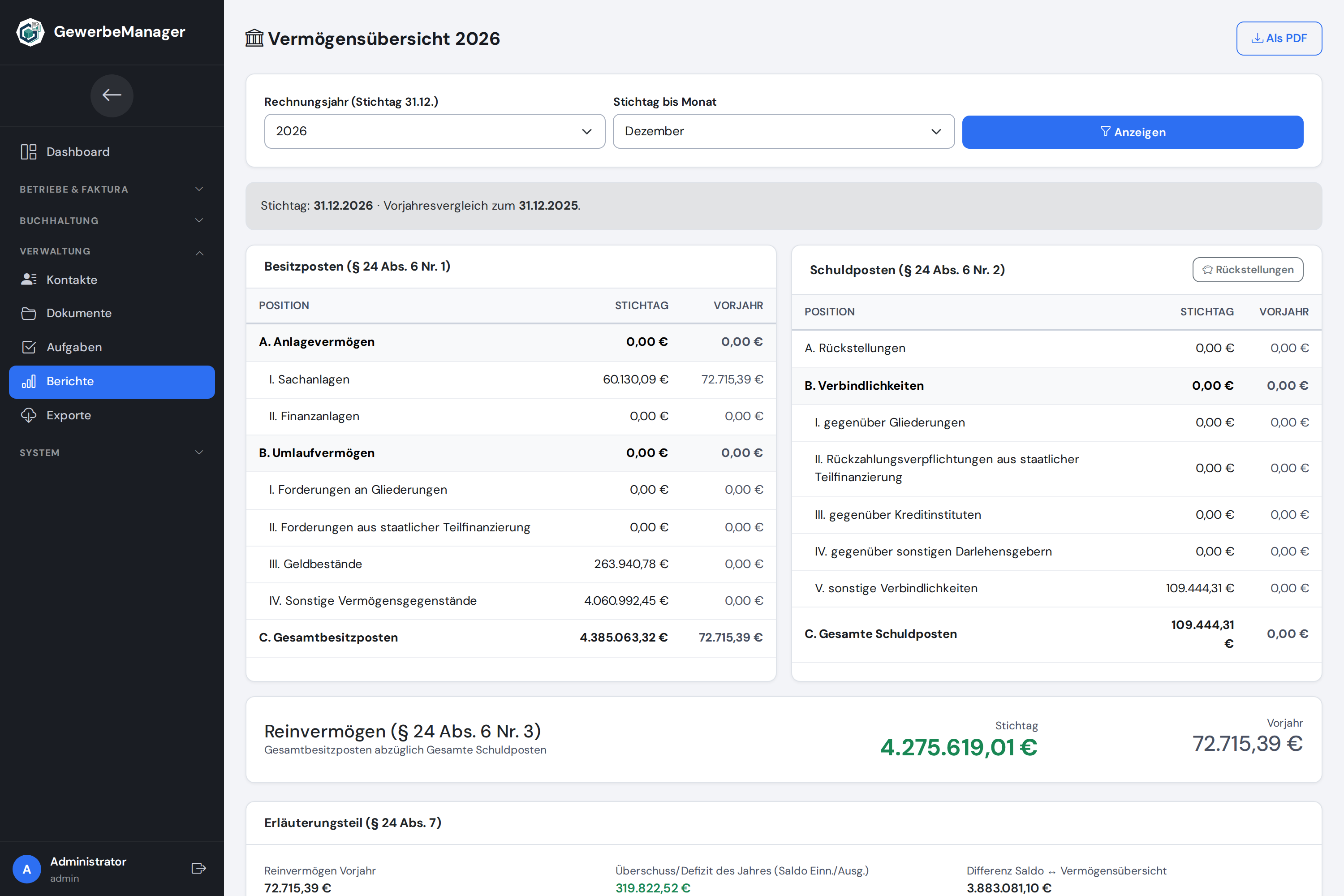Viewport: 1344px width, 896px height.
Task: Select the Berichte menu item
Action: point(112,382)
